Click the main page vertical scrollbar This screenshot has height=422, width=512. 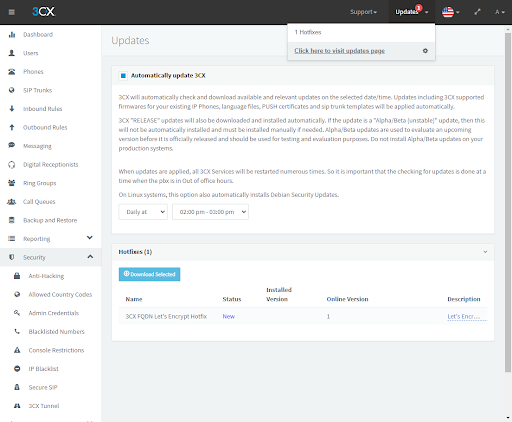click(508, 203)
